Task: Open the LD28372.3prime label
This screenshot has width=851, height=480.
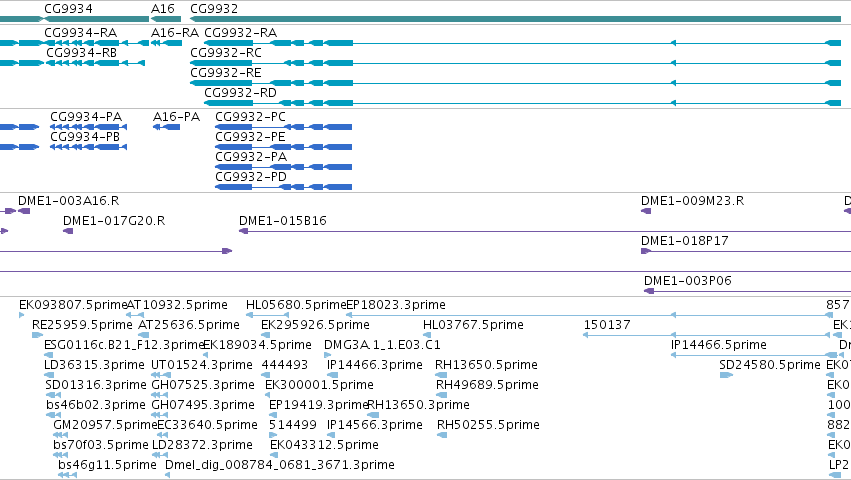Action: (x=202, y=445)
